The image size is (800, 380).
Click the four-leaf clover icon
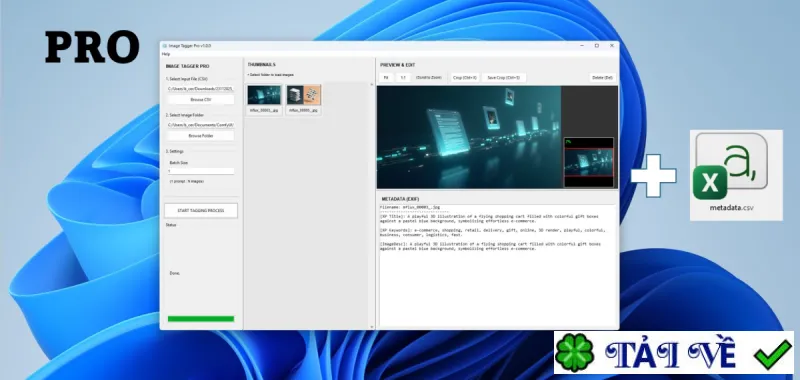pyautogui.click(x=574, y=352)
